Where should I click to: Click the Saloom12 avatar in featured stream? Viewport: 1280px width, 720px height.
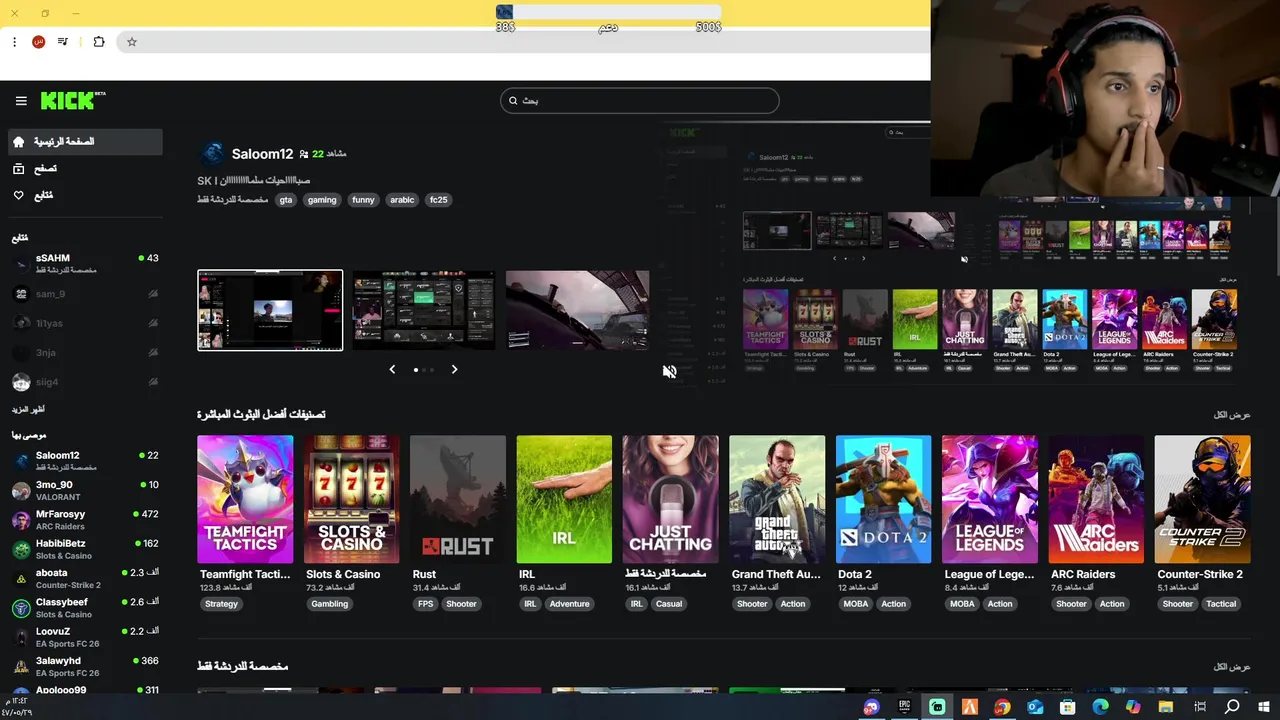pos(212,153)
